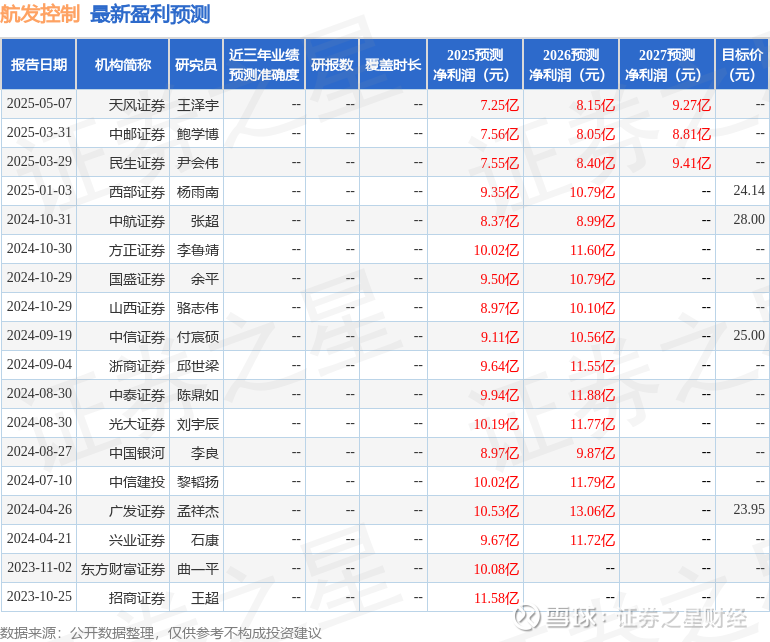Click analyst name 尹会伟
This screenshot has height=642, width=770.
click(x=198, y=163)
